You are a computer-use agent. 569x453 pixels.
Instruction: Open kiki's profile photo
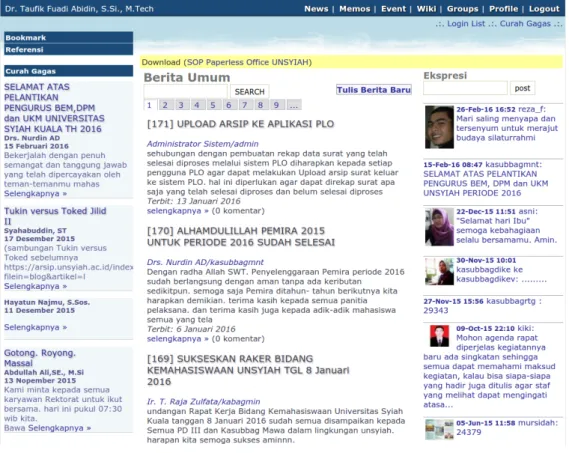(439, 336)
